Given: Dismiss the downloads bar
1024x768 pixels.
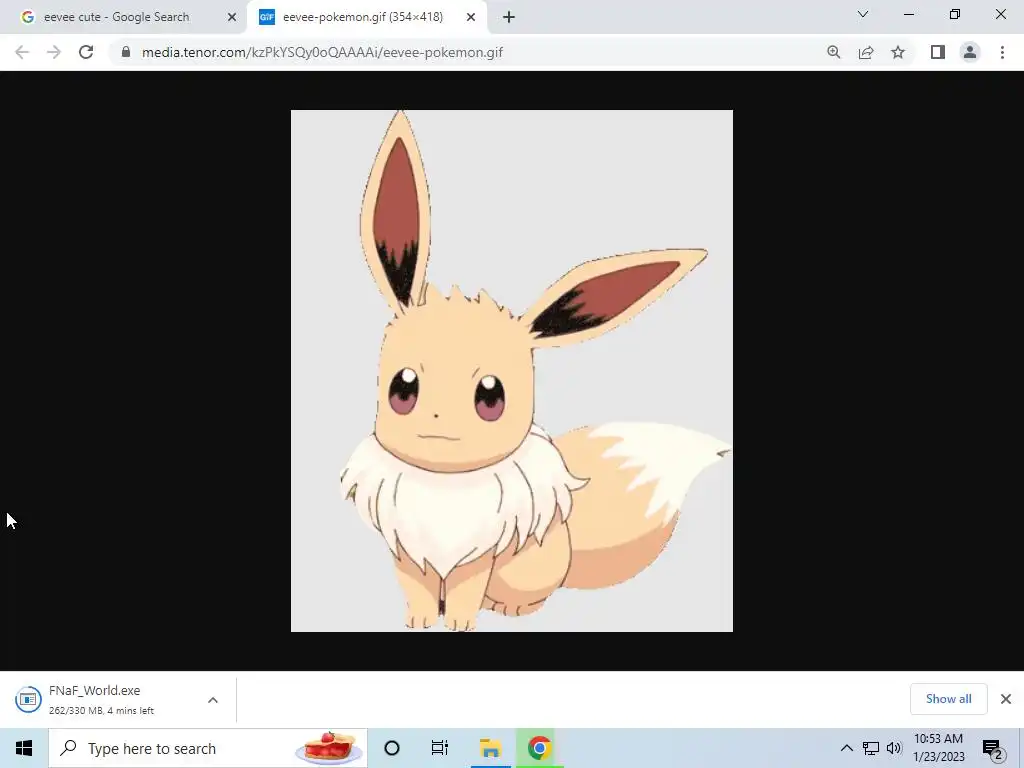Looking at the screenshot, I should pyautogui.click(x=1006, y=699).
